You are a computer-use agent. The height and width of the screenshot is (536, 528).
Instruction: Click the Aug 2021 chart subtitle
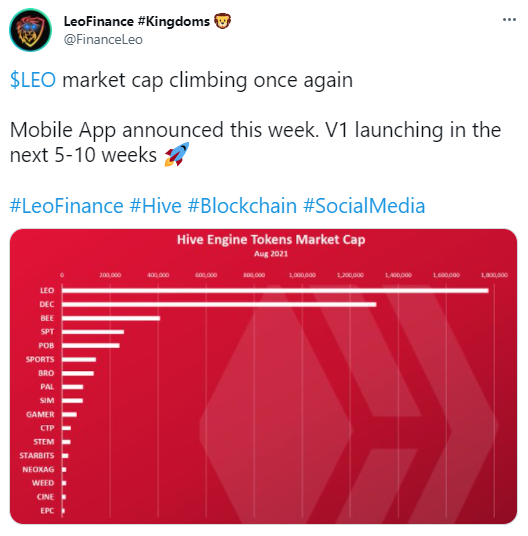click(271, 254)
